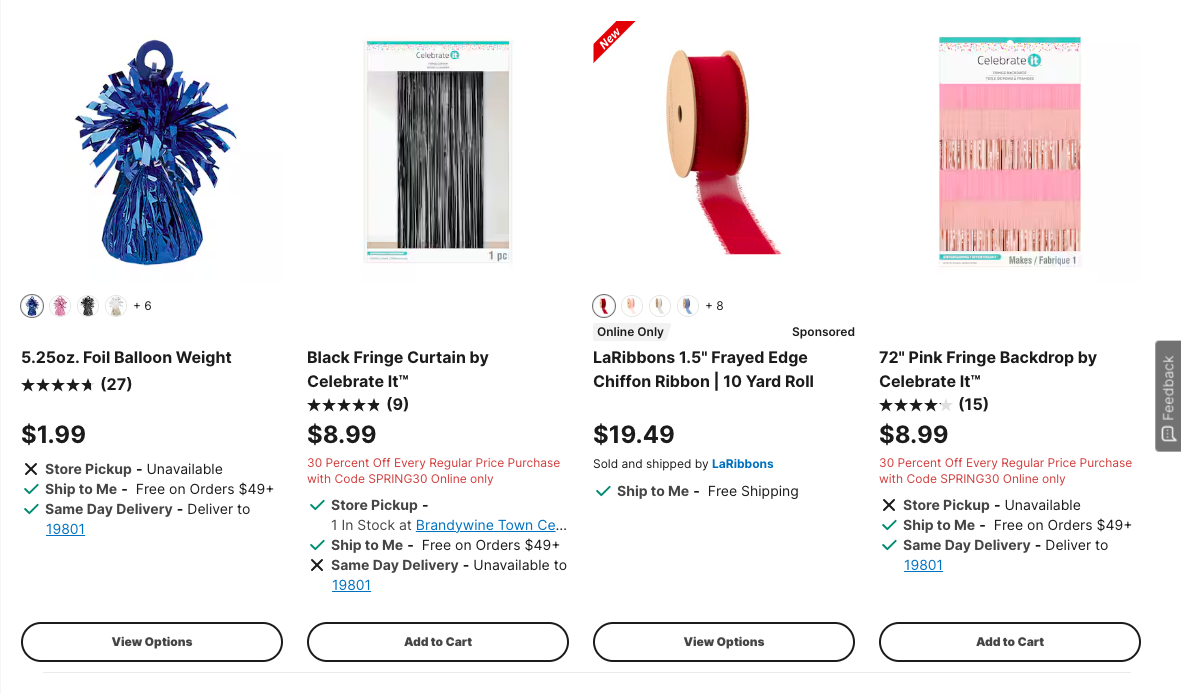Select the black balloon weight swatch
Screen dimensions: 1182x694
[88, 306]
